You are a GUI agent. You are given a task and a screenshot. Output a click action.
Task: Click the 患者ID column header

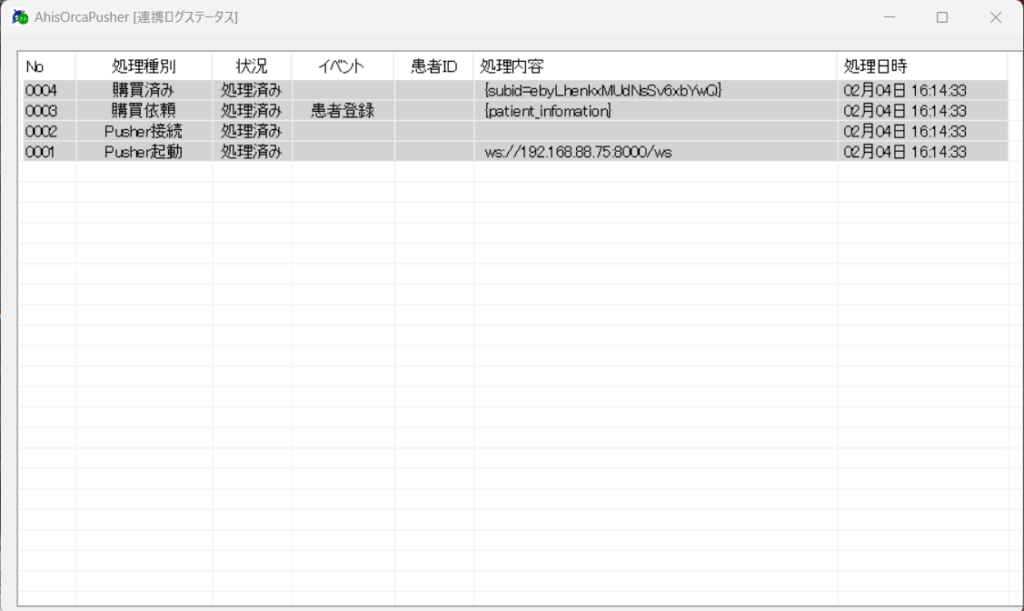coord(434,67)
